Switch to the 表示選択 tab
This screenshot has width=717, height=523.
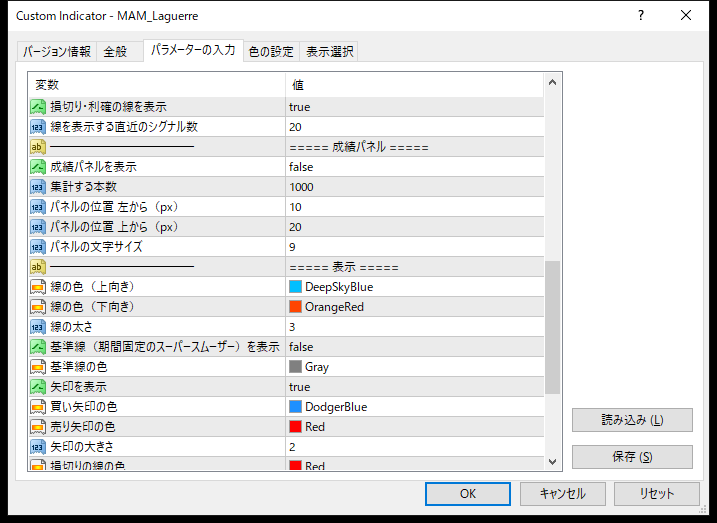(329, 52)
